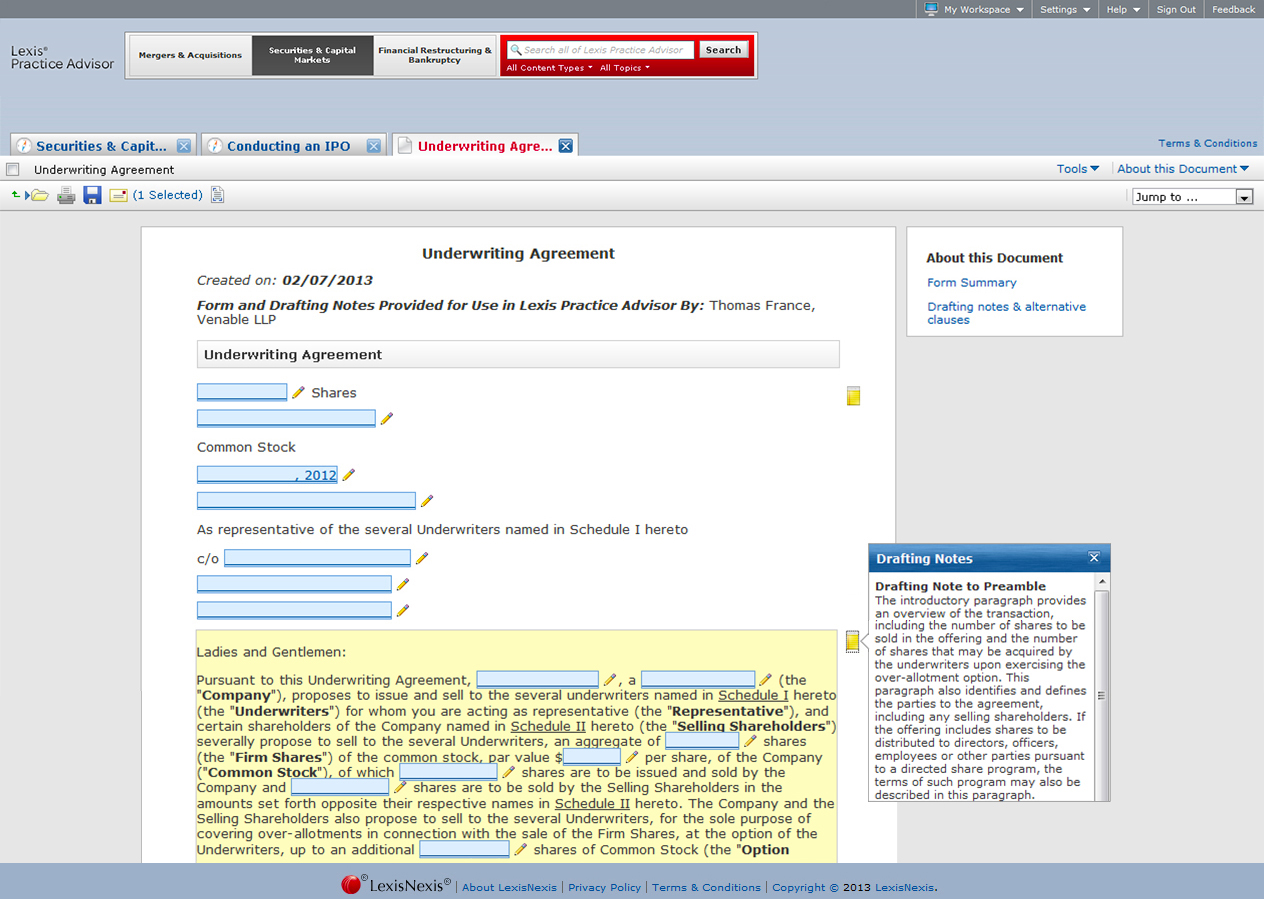Close the Securities & Capit... tab
Viewport: 1264px width, 899px height.
184,146
